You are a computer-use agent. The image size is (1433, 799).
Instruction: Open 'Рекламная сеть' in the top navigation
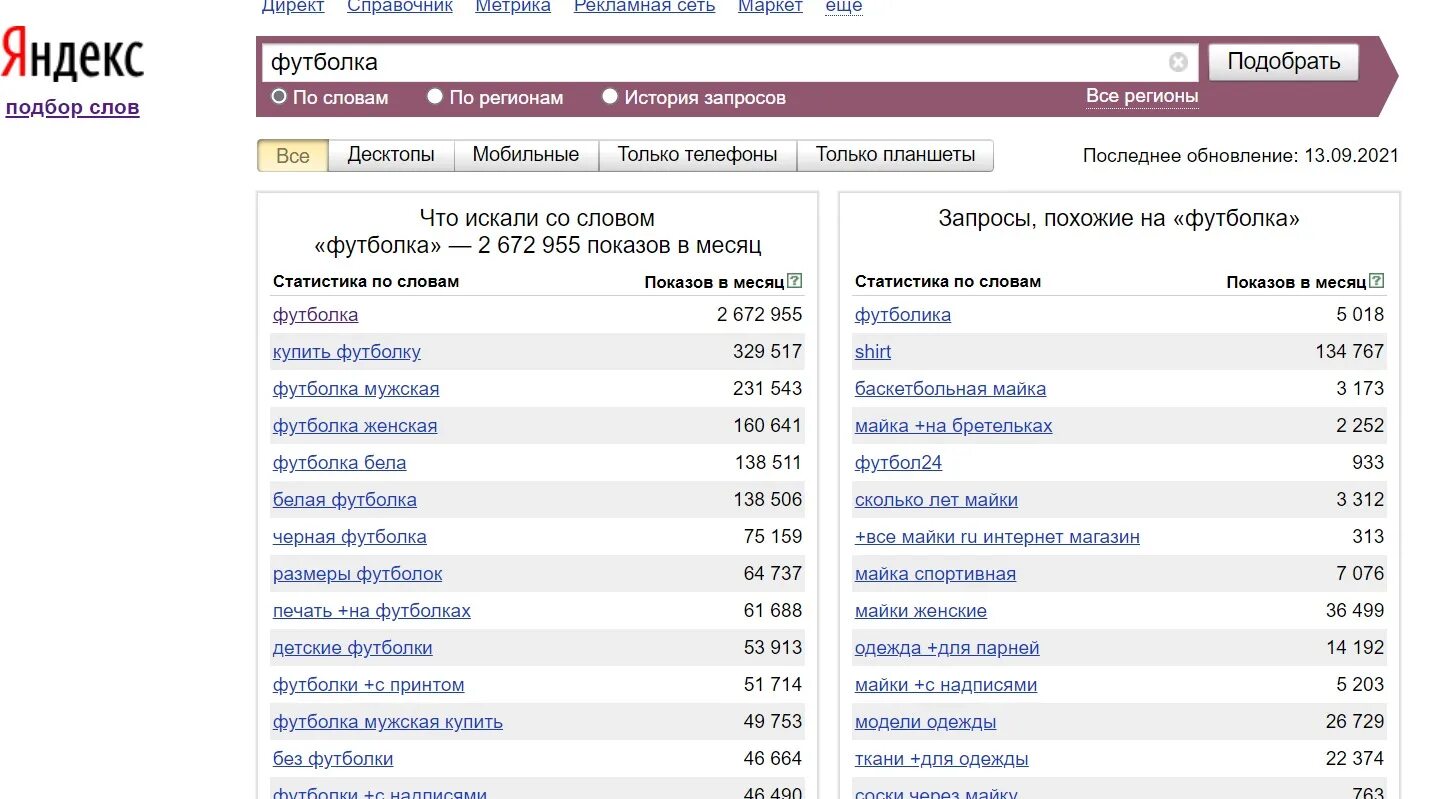(x=645, y=6)
